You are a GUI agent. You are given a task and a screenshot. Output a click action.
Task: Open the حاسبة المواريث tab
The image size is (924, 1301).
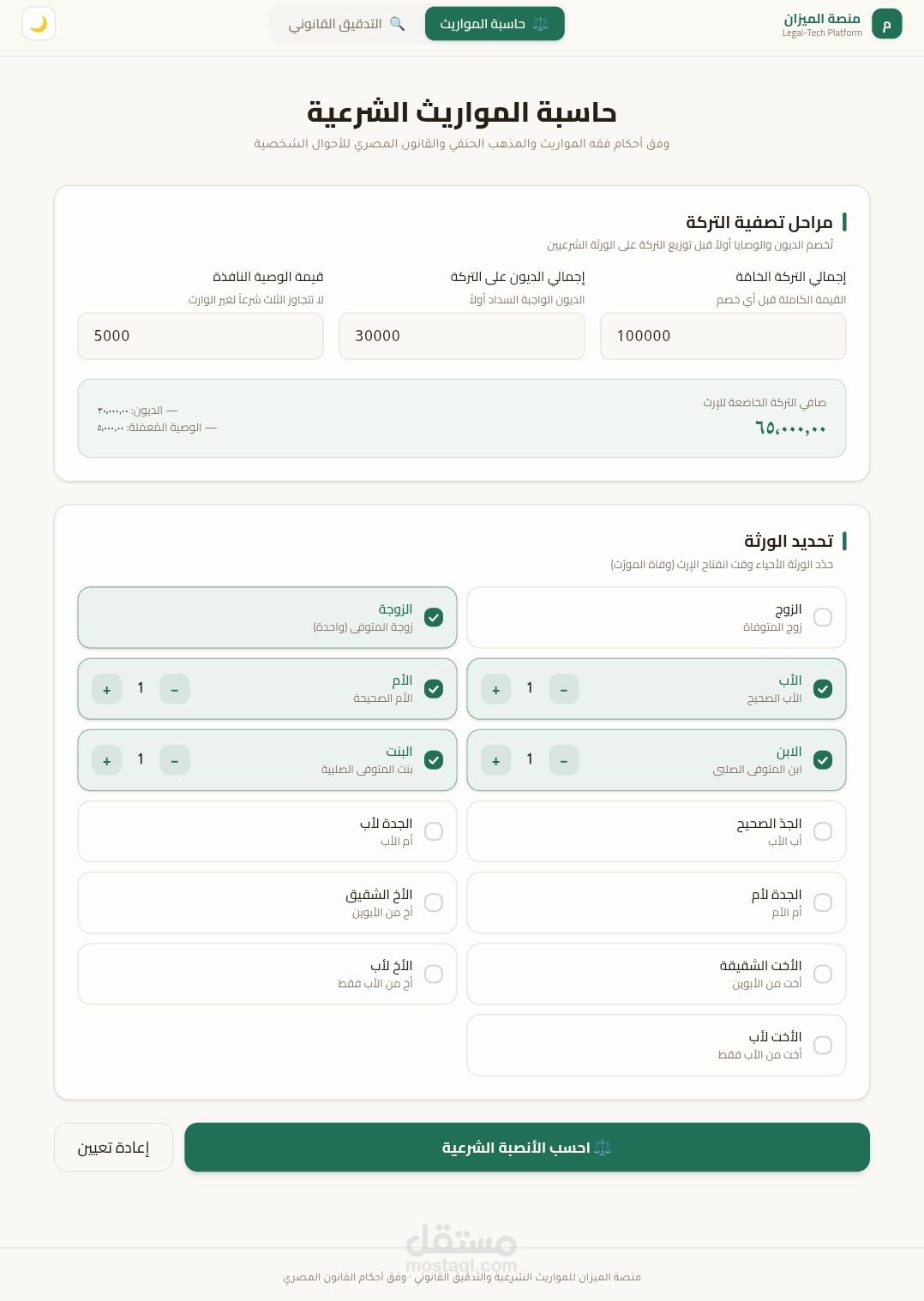tap(495, 24)
